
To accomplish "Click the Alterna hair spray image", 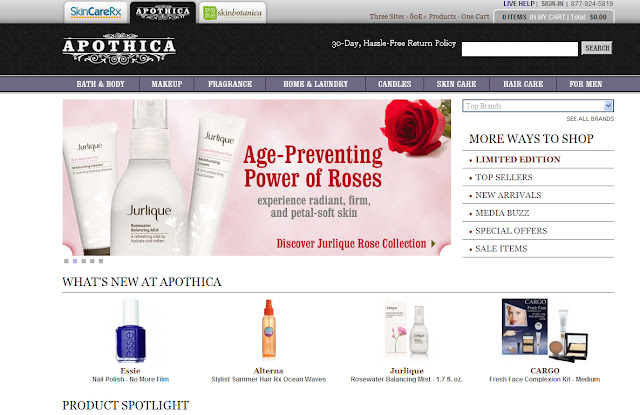I will point(269,329).
